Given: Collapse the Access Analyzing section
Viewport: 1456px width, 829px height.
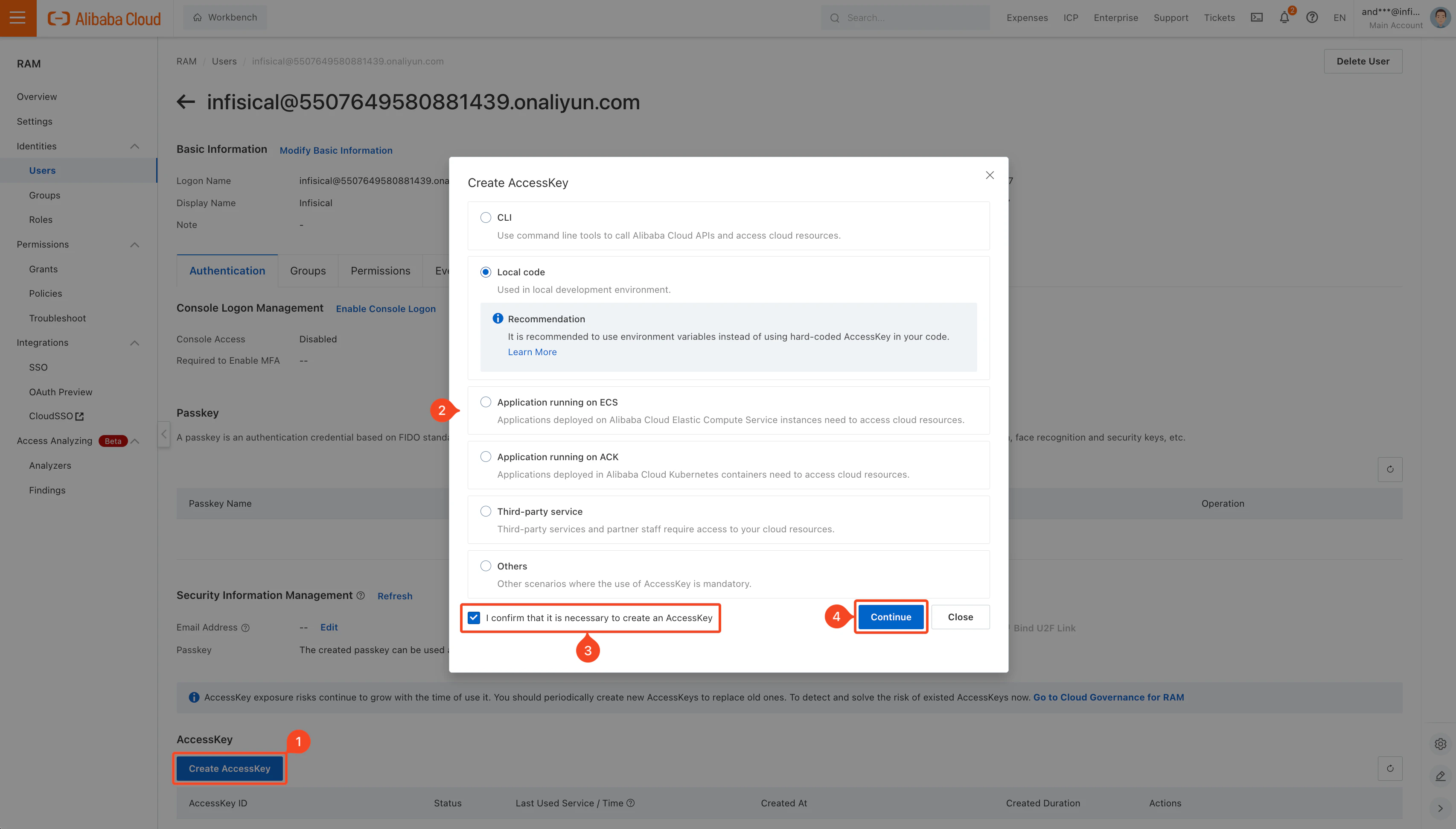Looking at the screenshot, I should point(134,441).
